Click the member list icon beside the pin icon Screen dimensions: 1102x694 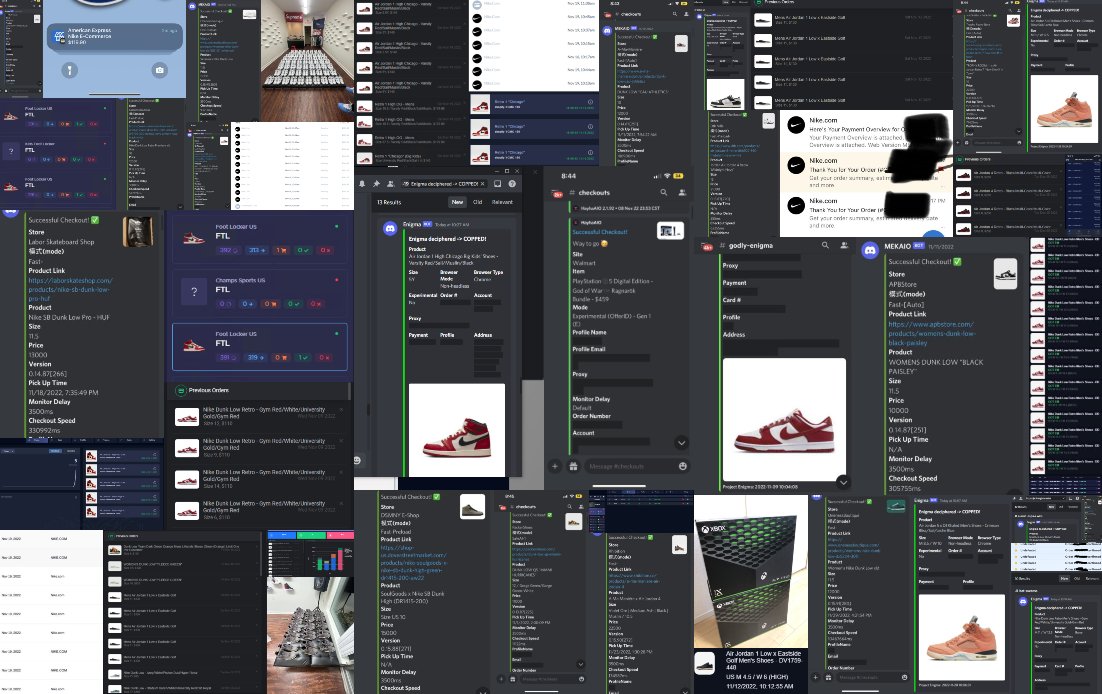(390, 184)
